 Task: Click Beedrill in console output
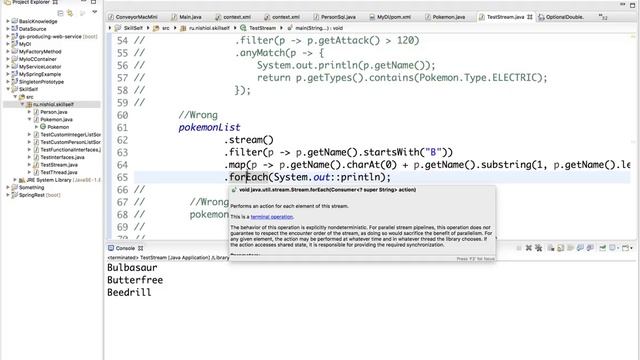(129, 292)
